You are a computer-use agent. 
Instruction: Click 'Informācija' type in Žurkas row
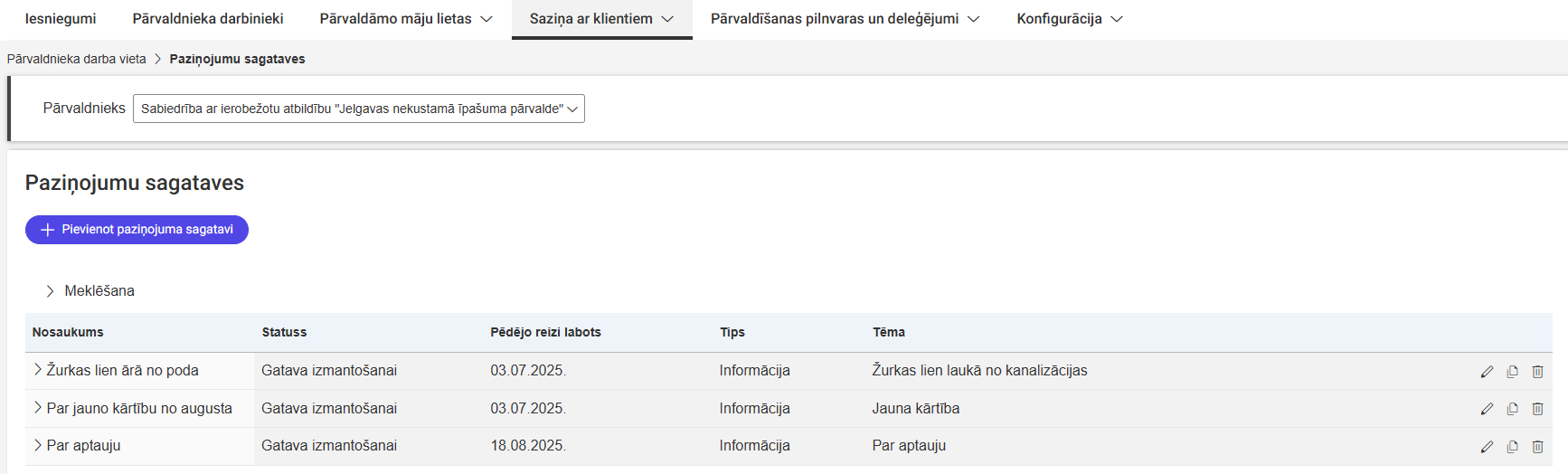click(755, 370)
